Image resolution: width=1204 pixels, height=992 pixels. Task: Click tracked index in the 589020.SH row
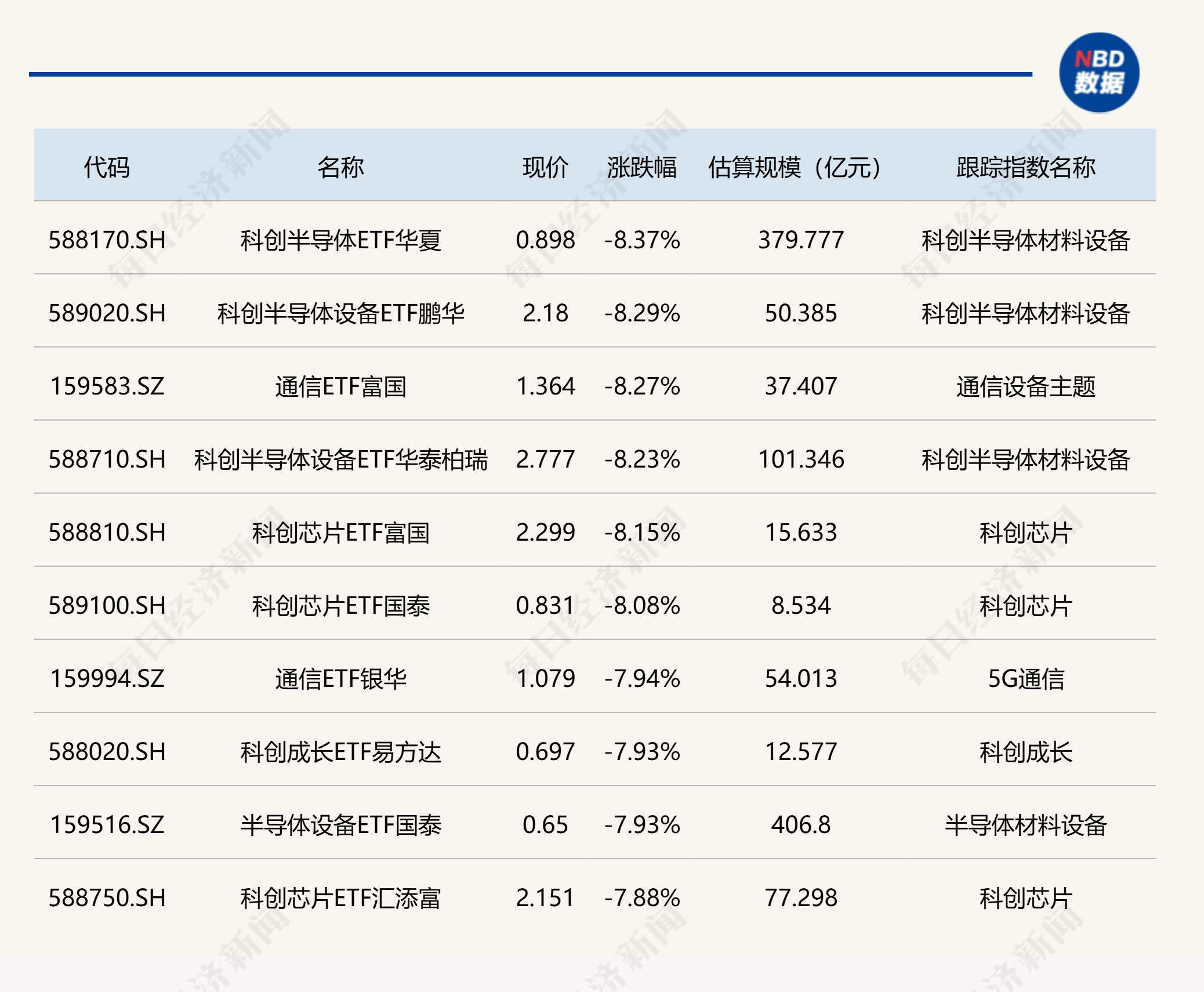pos(1026,313)
